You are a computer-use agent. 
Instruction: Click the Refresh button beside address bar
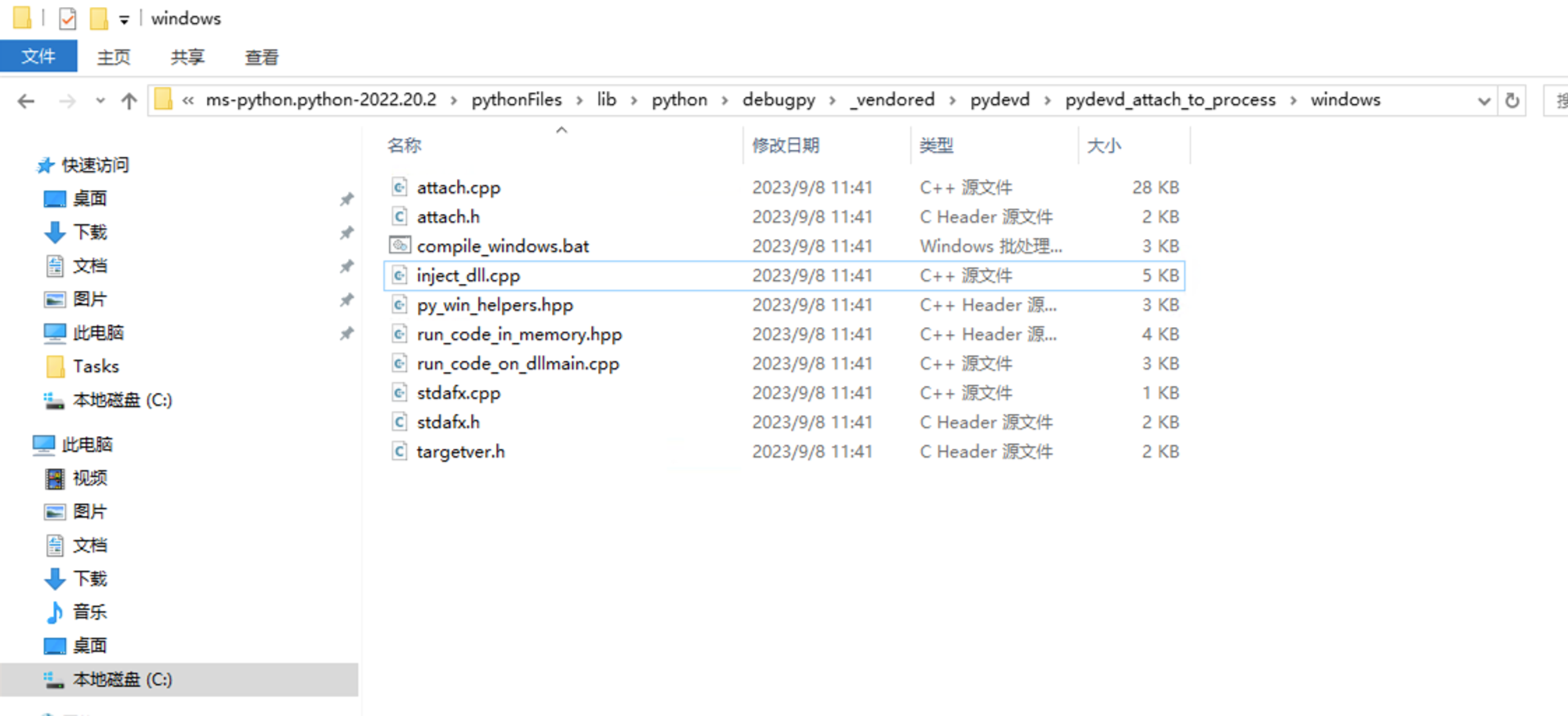[1512, 100]
